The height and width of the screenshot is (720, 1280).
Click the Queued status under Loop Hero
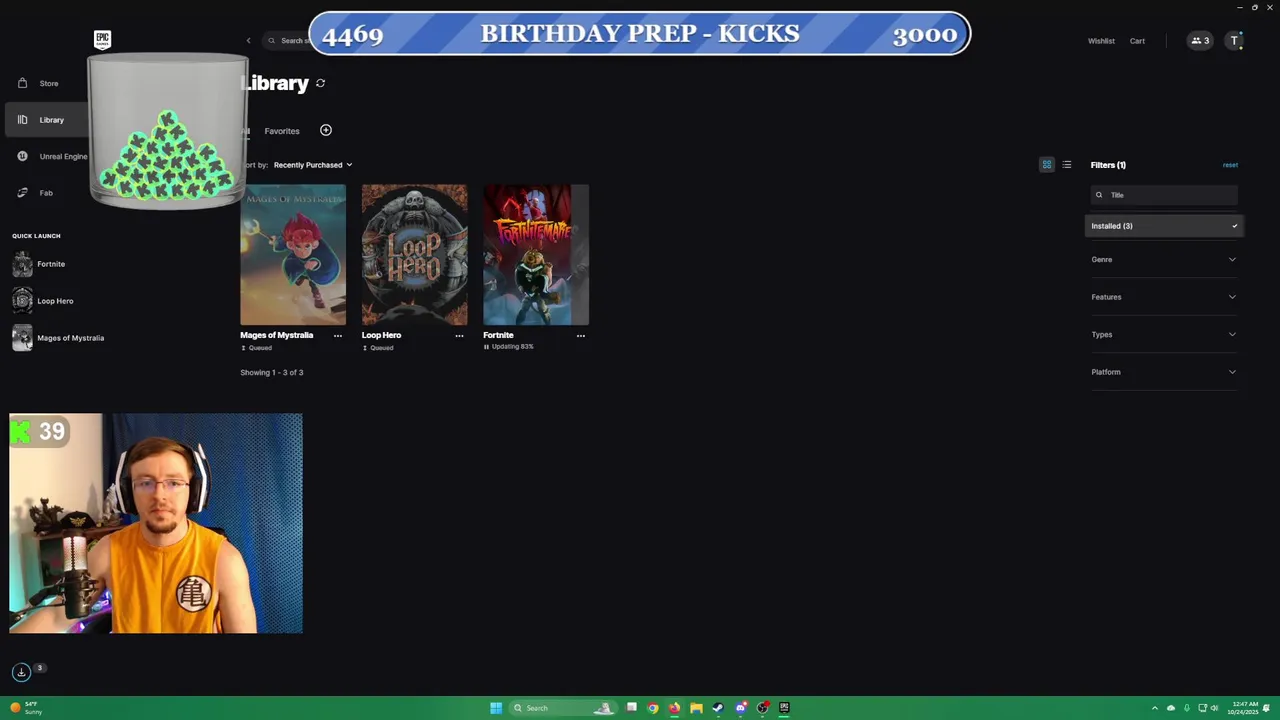[x=377, y=348]
